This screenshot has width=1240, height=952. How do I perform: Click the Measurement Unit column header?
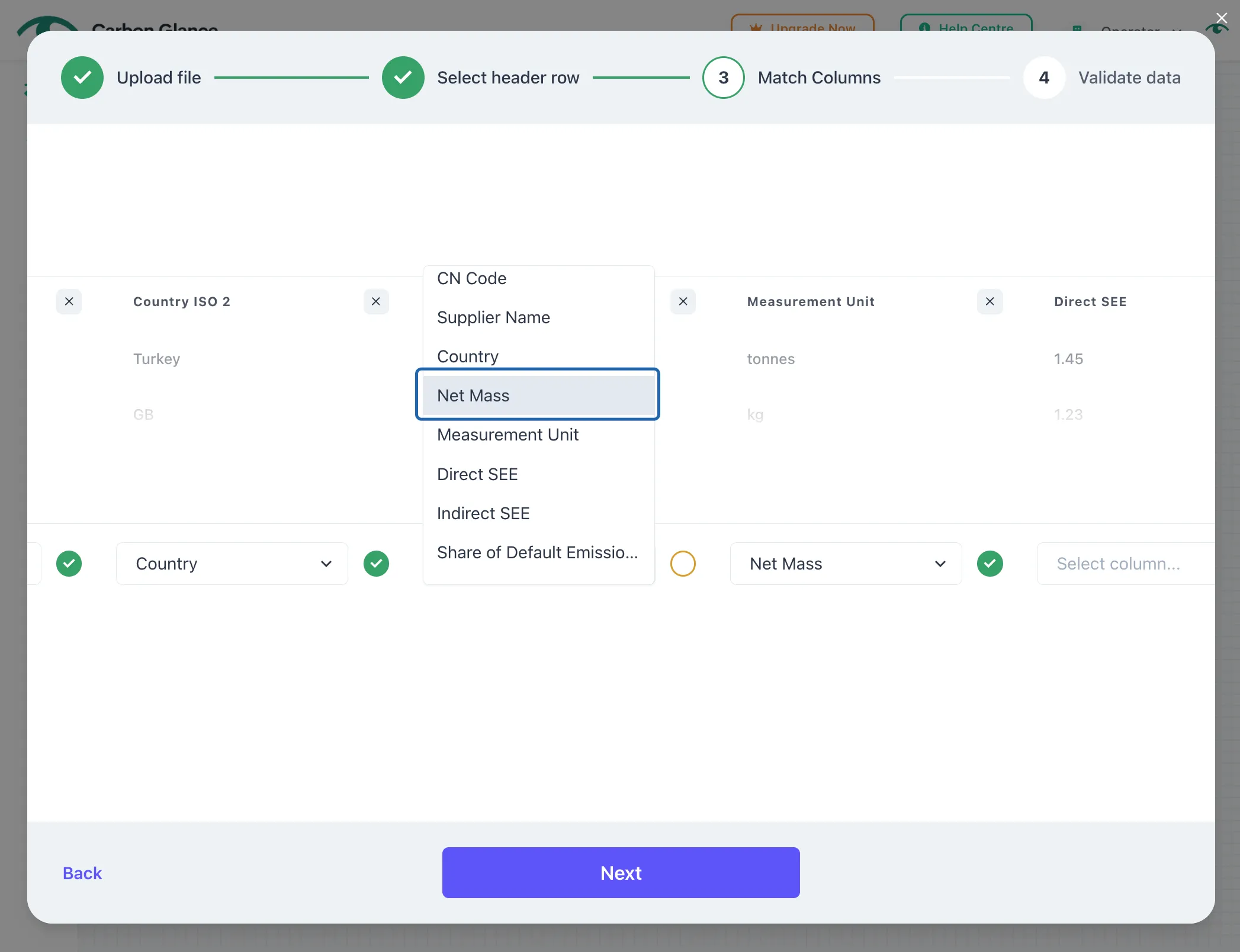tap(811, 301)
